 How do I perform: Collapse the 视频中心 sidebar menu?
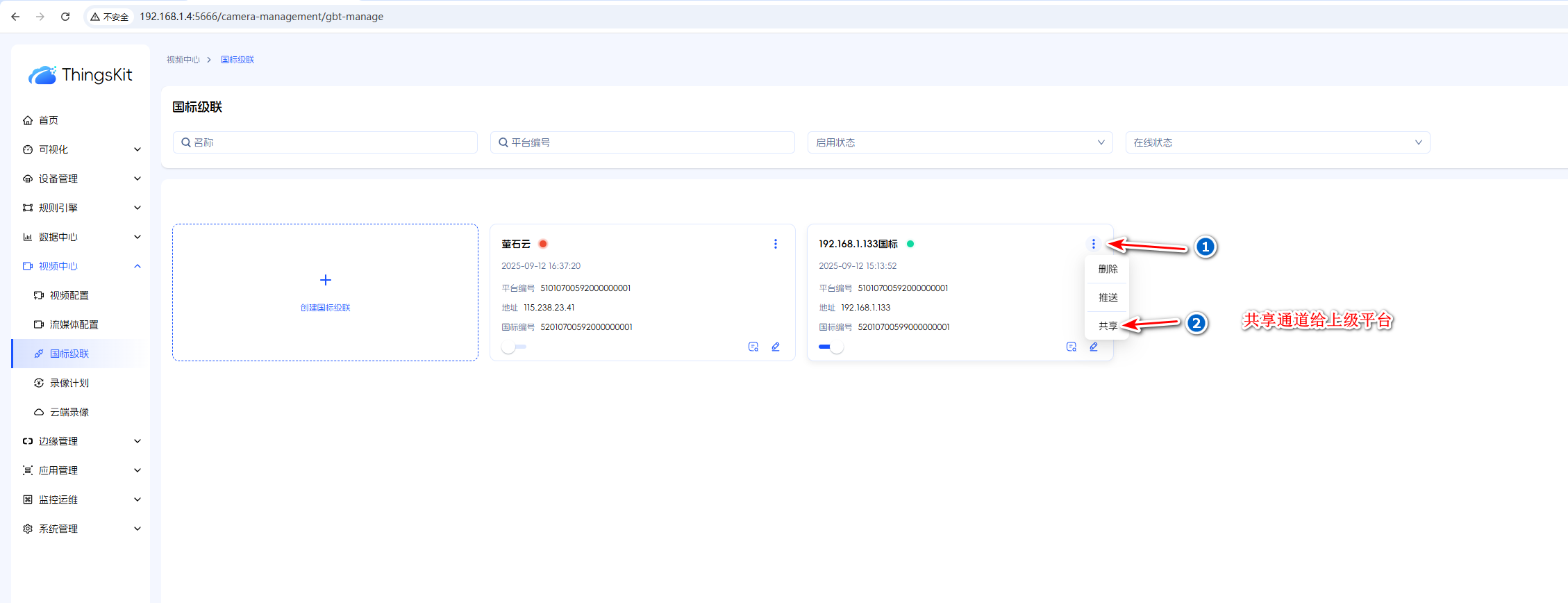click(x=81, y=266)
